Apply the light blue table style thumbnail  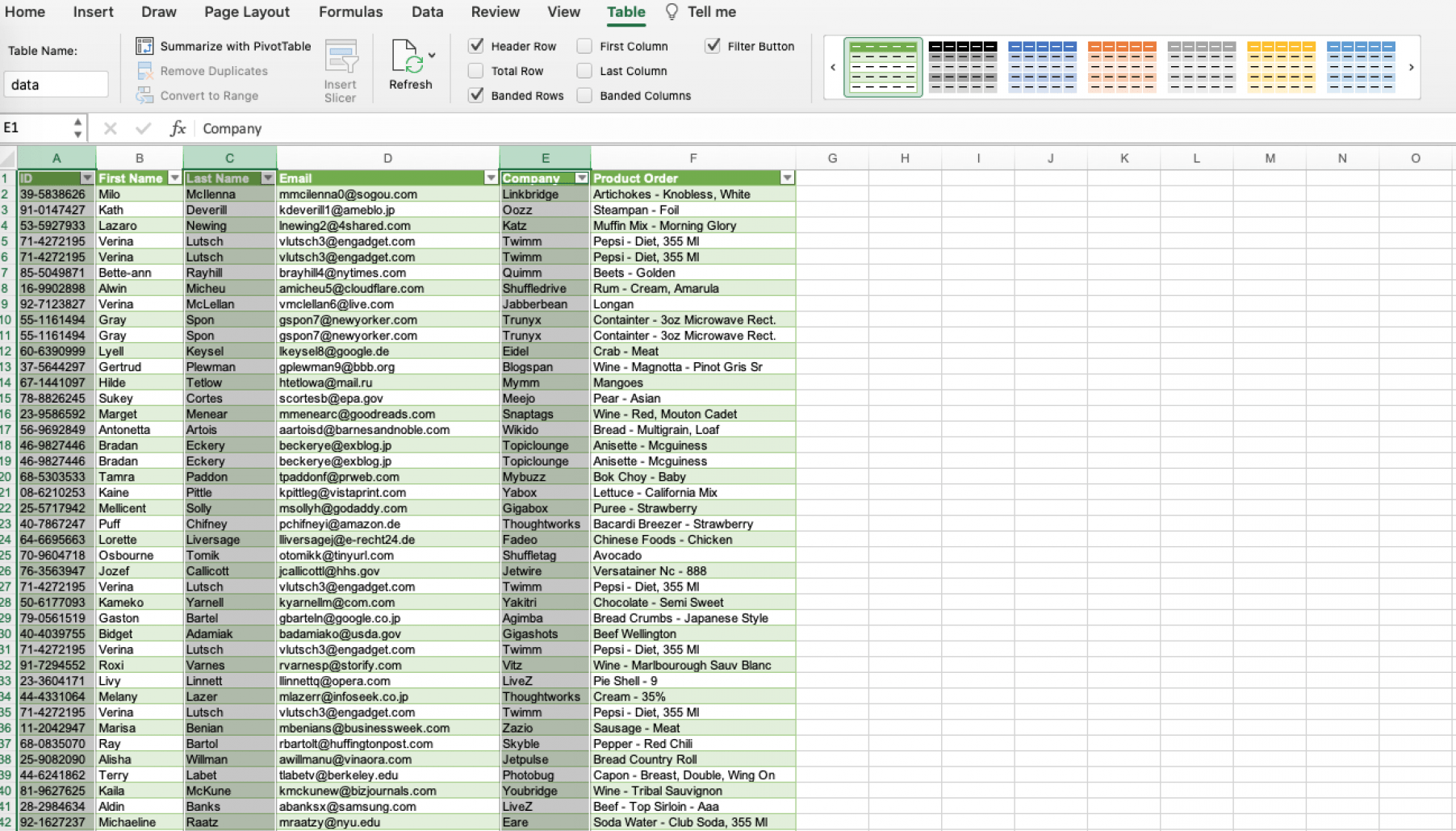click(1361, 67)
